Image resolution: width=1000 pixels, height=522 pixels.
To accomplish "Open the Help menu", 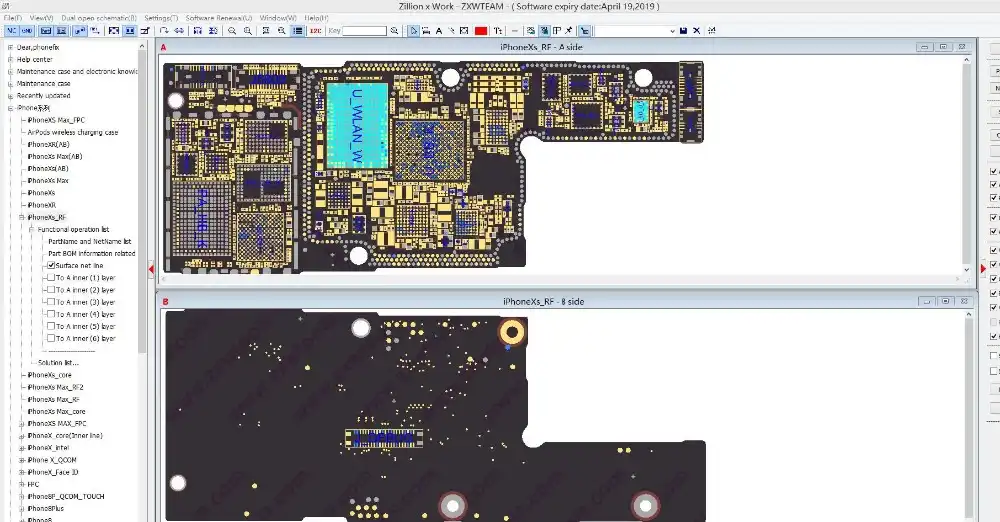I will click(316, 18).
